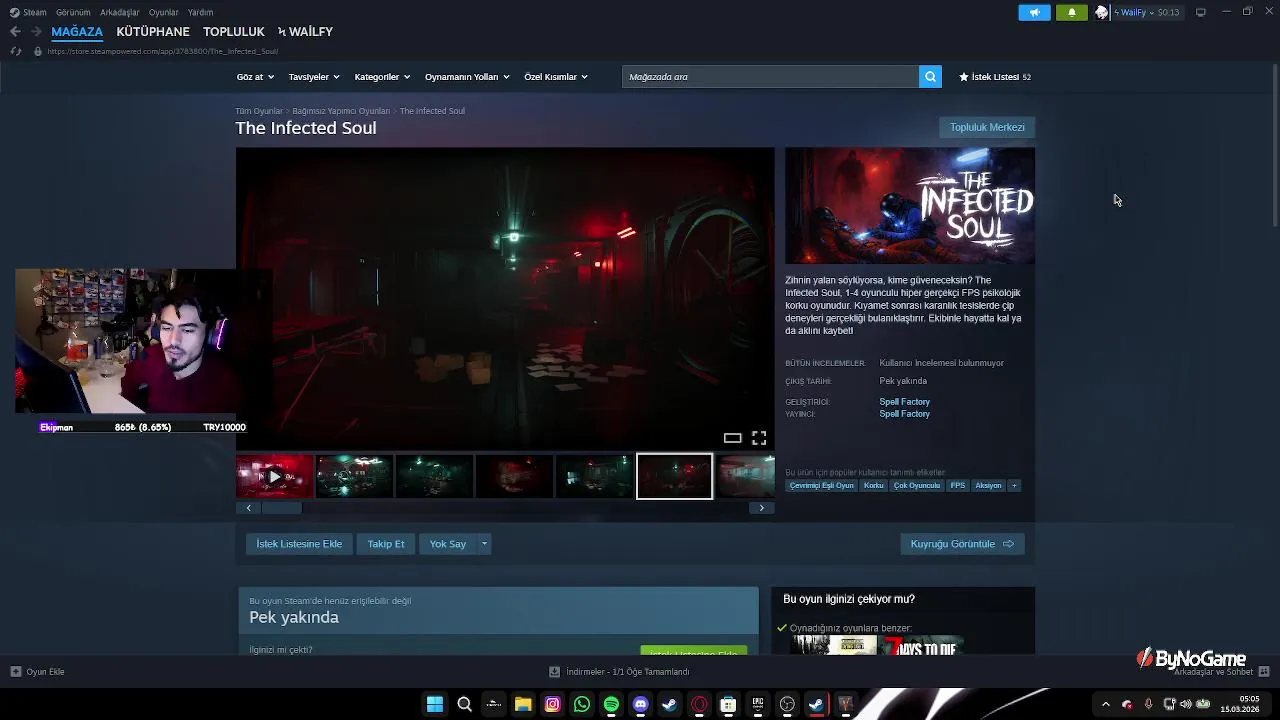The height and width of the screenshot is (720, 1280).
Task: Open Instagram from taskbar
Action: [552, 705]
